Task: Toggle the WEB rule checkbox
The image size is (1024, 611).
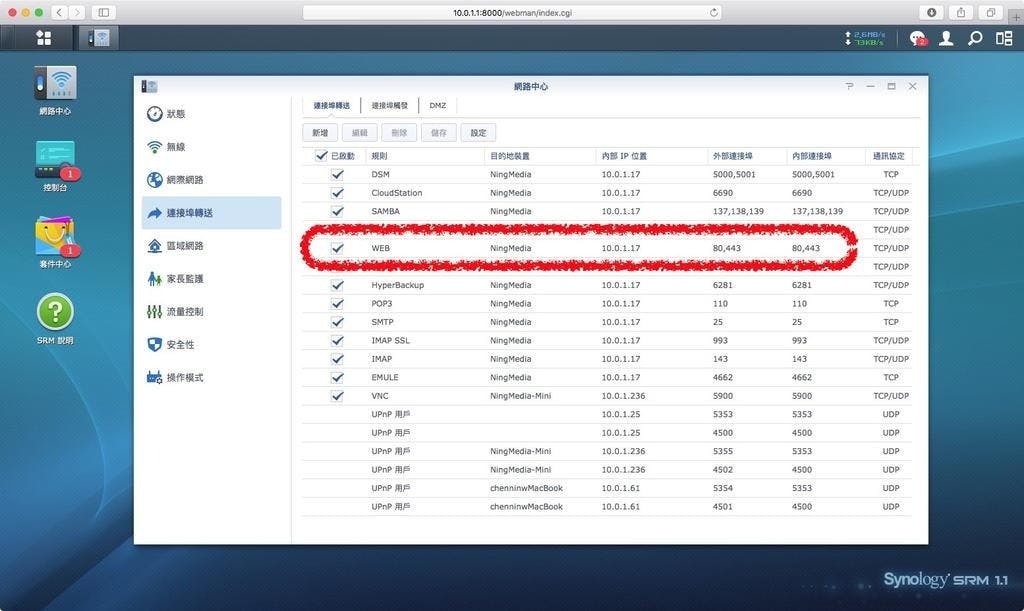Action: point(337,248)
